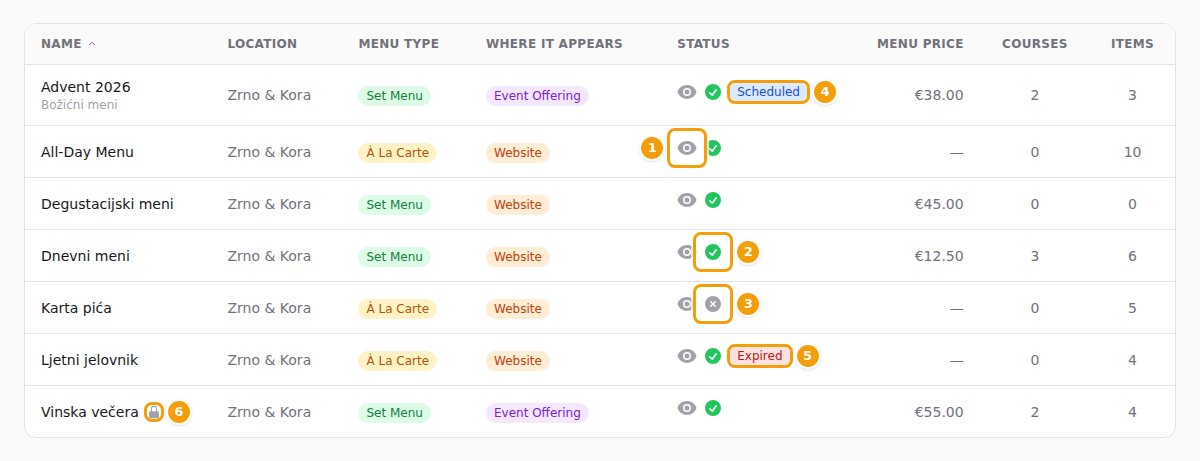Toggle the eye visibility icon for Degustacijski meni
The image size is (1200, 461).
click(686, 200)
